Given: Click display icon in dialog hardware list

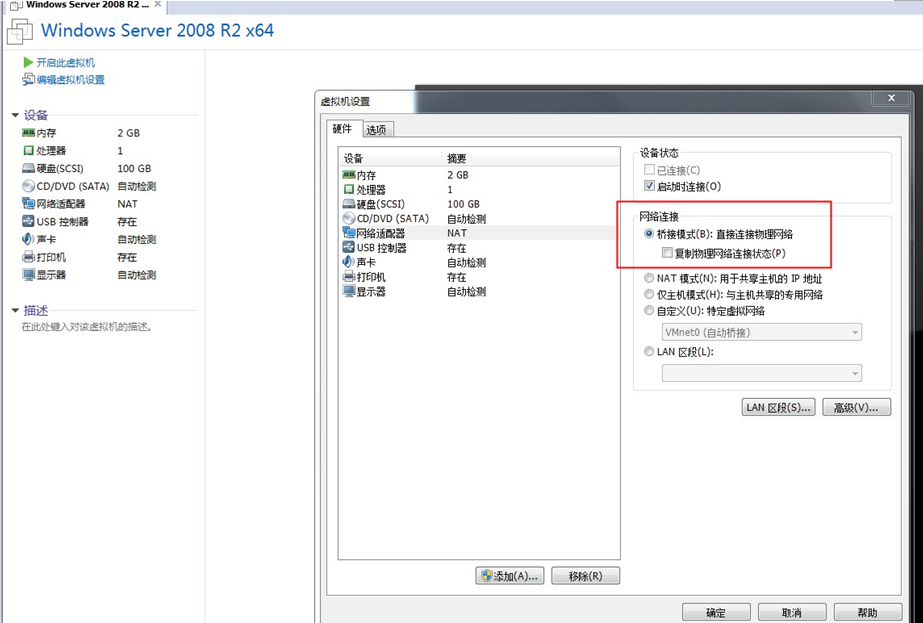Looking at the screenshot, I should tap(348, 291).
